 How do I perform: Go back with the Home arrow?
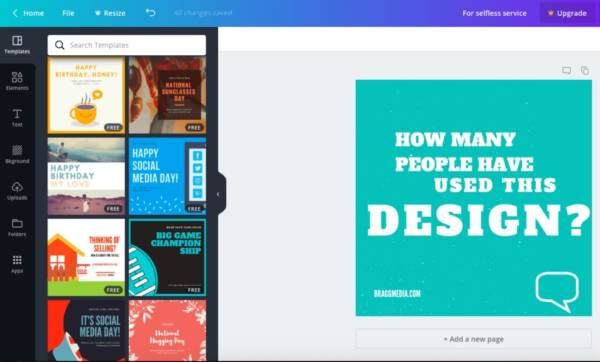point(15,13)
